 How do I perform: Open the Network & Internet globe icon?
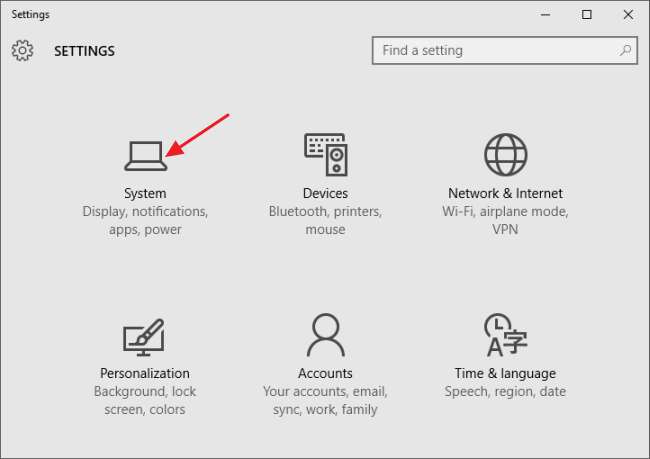coord(505,155)
